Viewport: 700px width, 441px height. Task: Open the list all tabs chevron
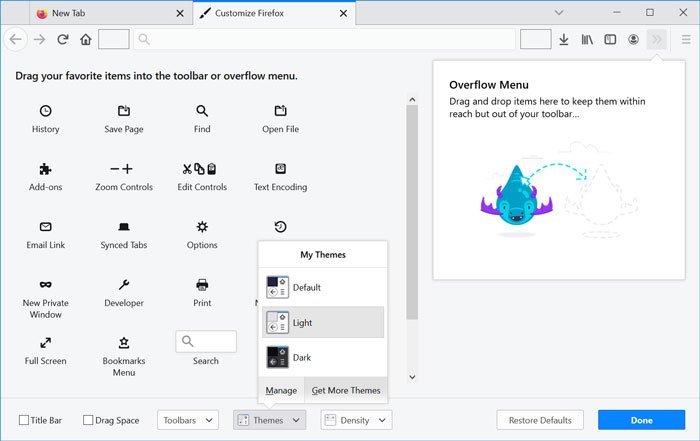558,13
